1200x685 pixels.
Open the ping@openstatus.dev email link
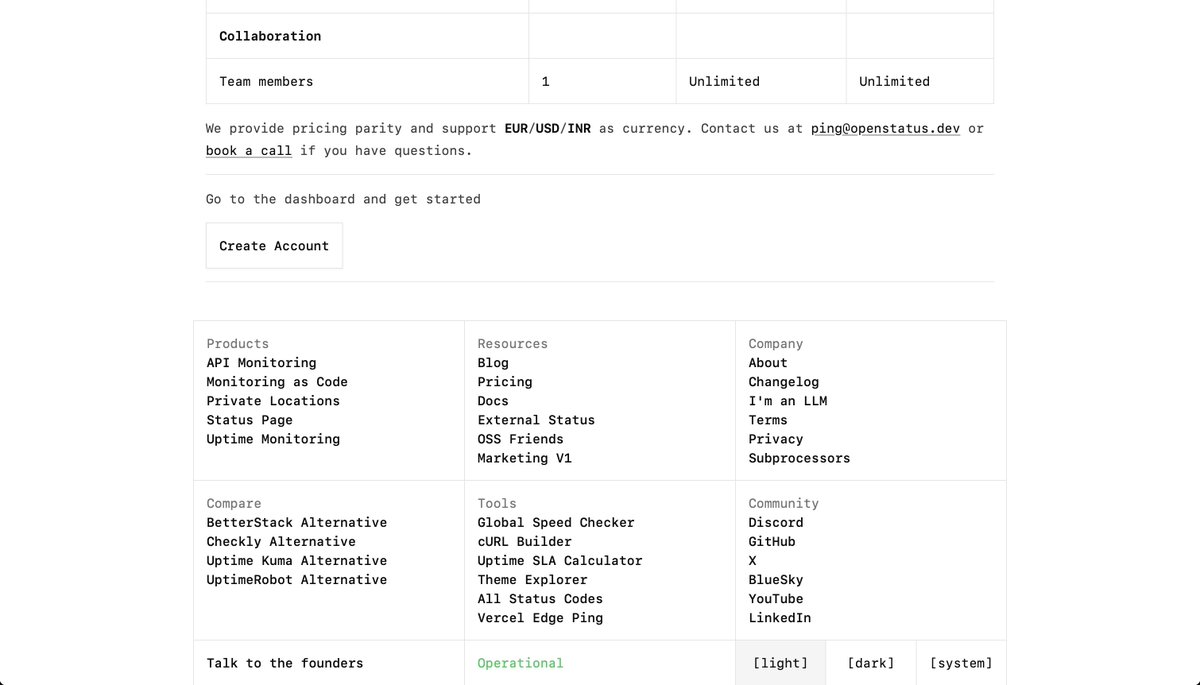click(885, 128)
